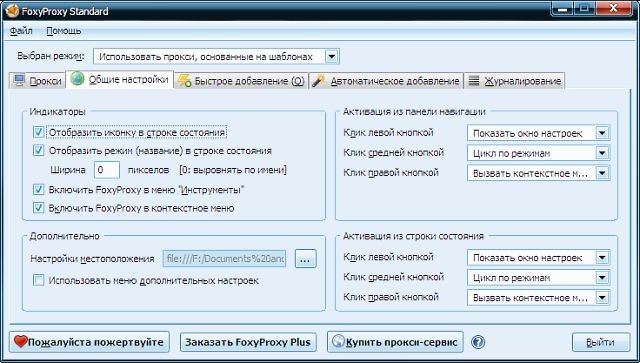Switch to the Прокси tab
640x363 pixels.
(x=37, y=80)
